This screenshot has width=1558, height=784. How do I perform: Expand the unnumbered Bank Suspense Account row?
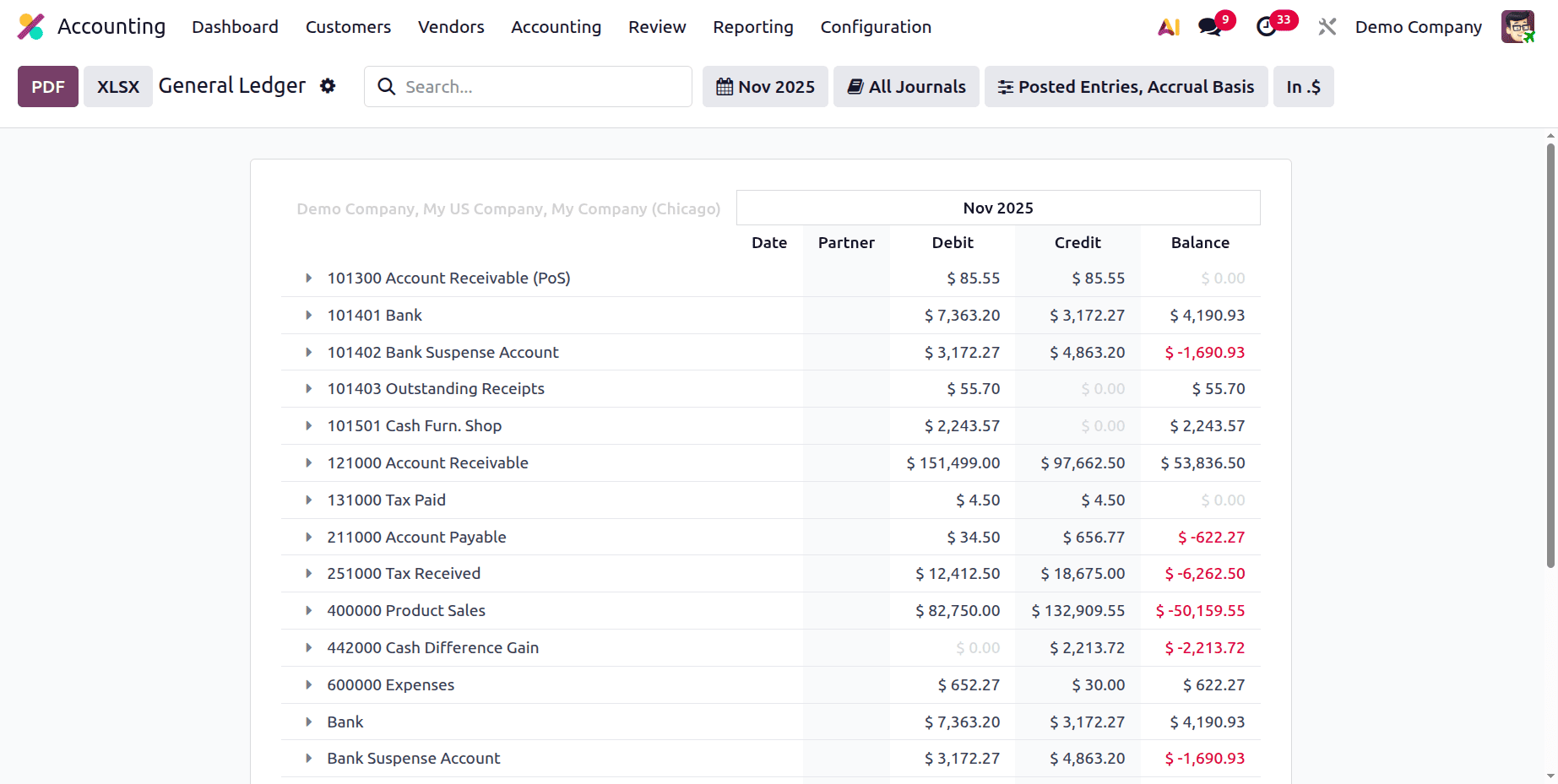pos(309,759)
